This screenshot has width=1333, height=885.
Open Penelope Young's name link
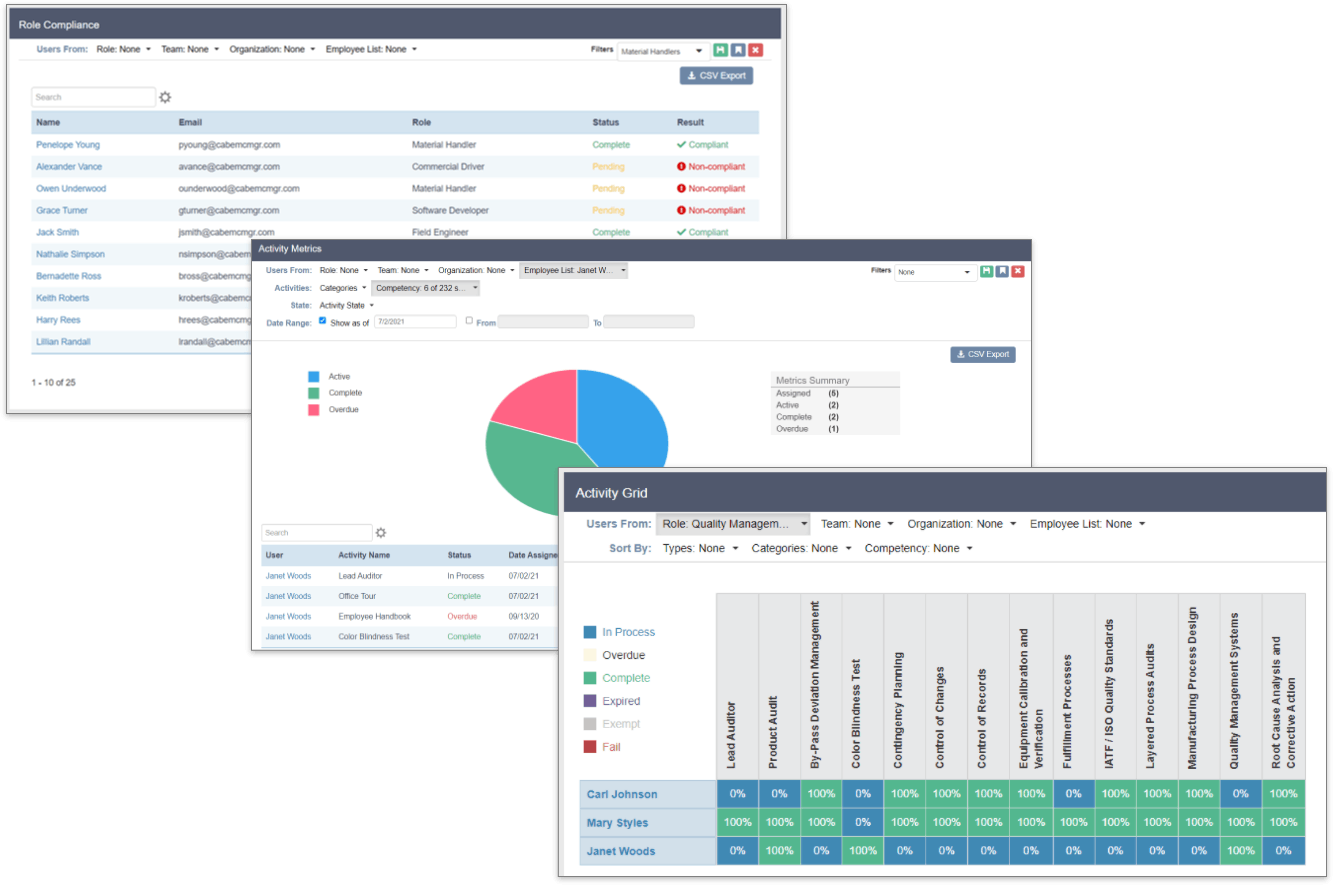coord(68,145)
